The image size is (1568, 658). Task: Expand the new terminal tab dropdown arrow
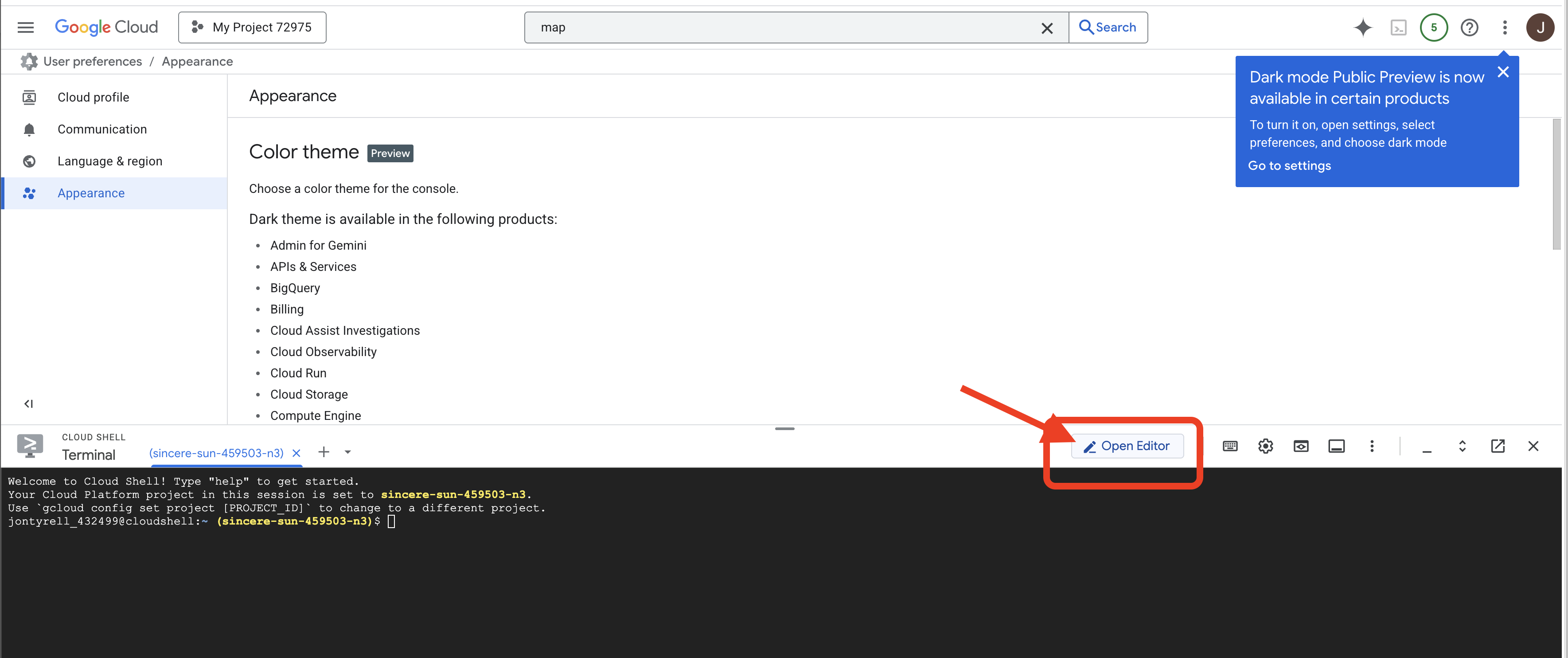347,452
